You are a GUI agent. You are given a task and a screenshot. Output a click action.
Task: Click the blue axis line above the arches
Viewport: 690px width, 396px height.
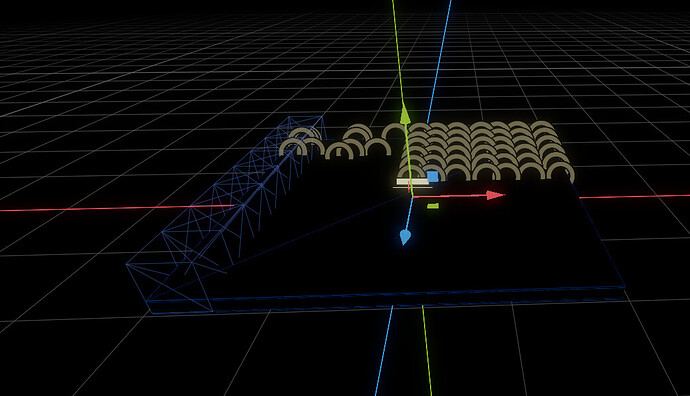point(439,62)
